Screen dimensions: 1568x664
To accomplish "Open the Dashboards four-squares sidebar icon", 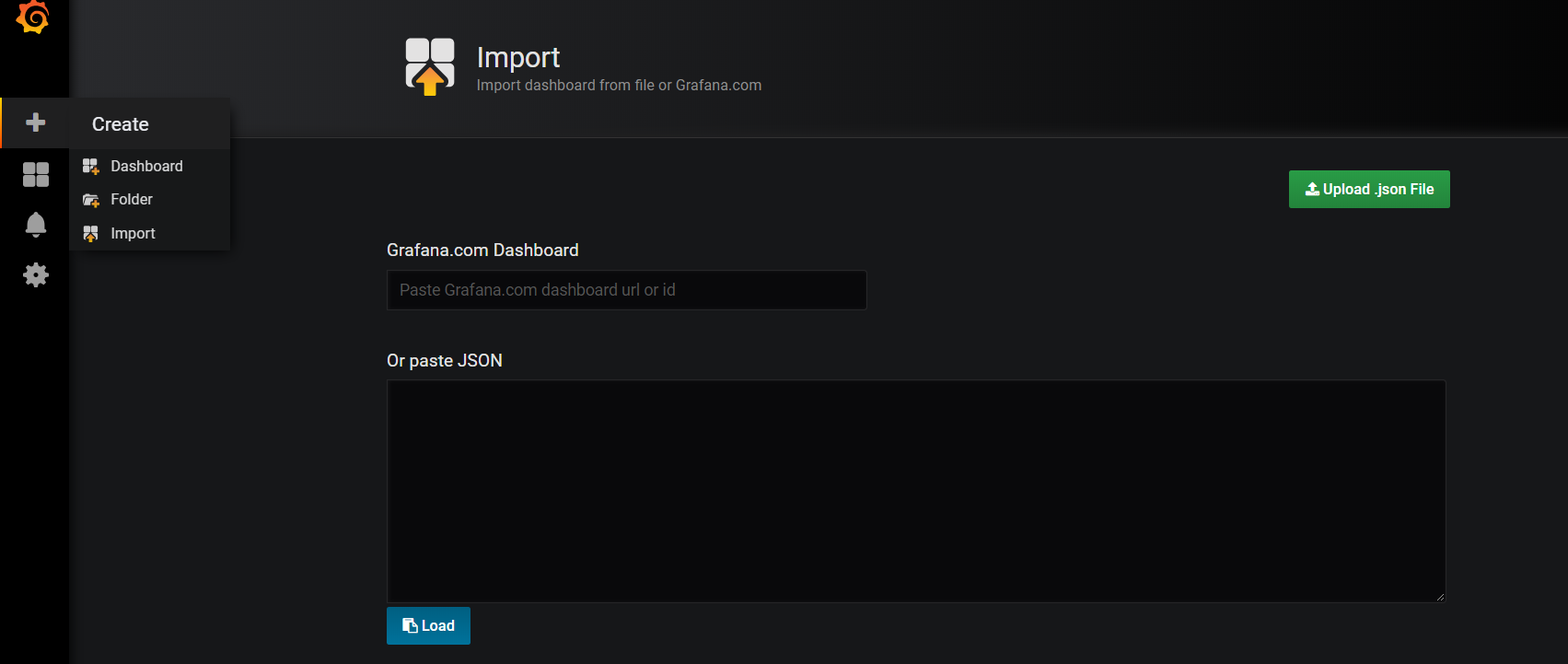I will (35, 174).
